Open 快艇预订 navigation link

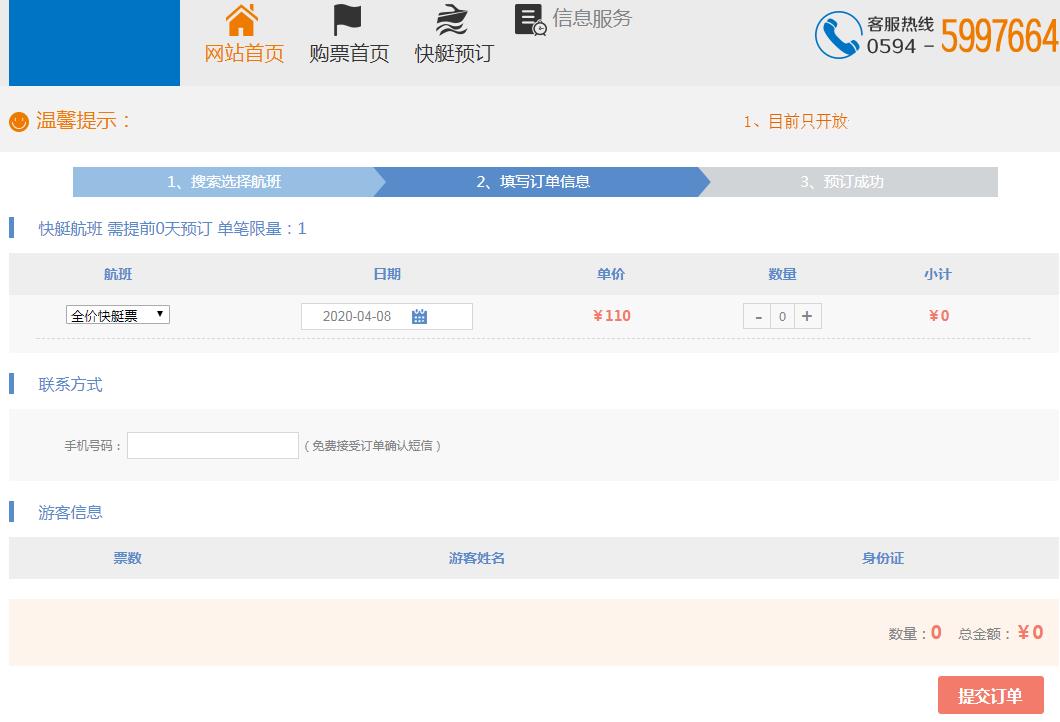[x=454, y=53]
